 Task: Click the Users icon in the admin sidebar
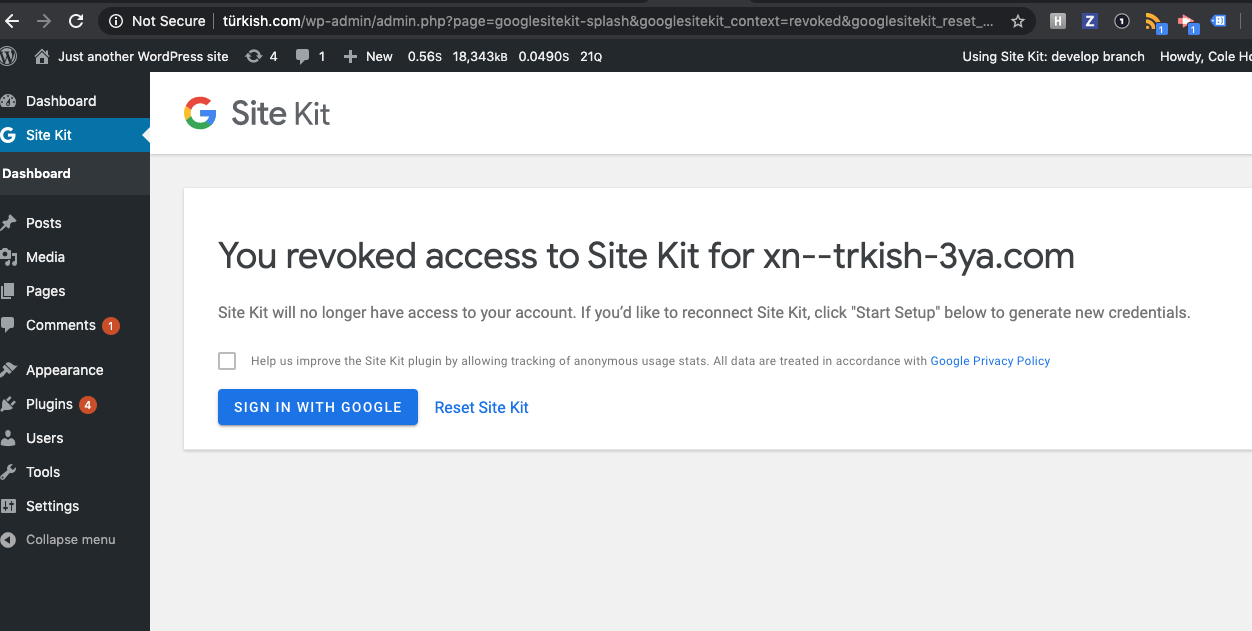pyautogui.click(x=10, y=437)
